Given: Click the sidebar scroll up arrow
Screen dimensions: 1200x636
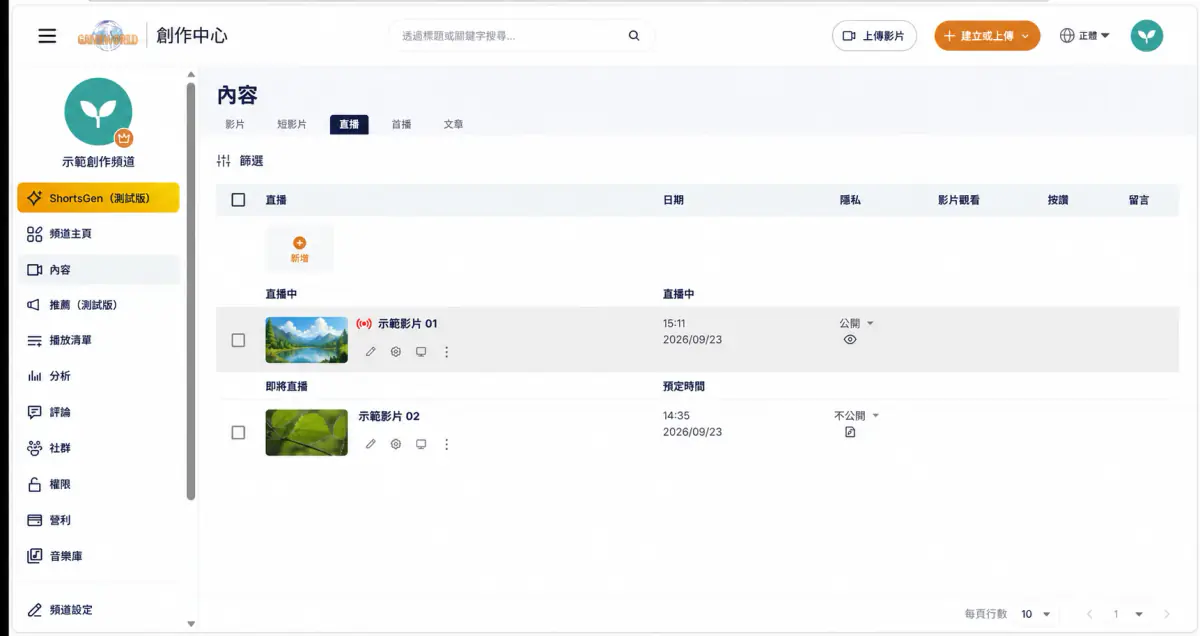Looking at the screenshot, I should click(x=191, y=74).
